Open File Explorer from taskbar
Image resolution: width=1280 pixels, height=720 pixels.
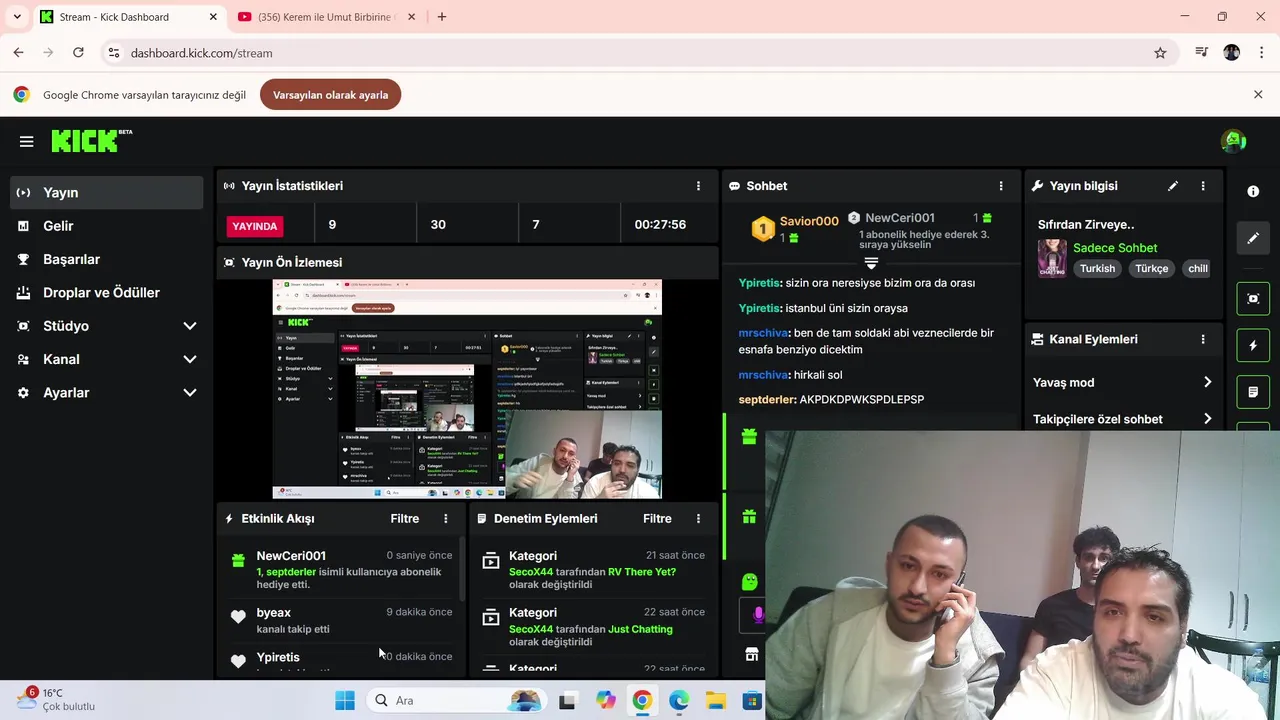[716, 700]
